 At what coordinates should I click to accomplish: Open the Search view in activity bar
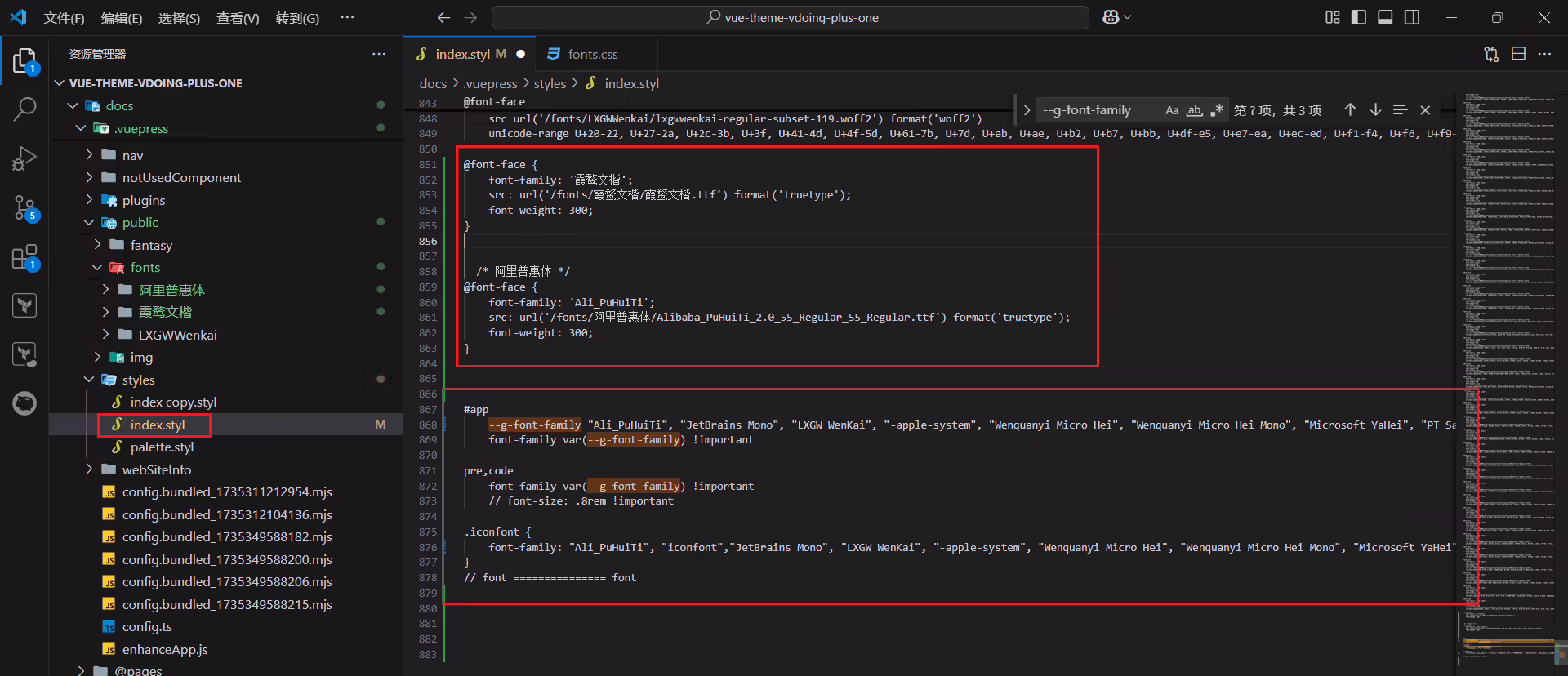[24, 109]
